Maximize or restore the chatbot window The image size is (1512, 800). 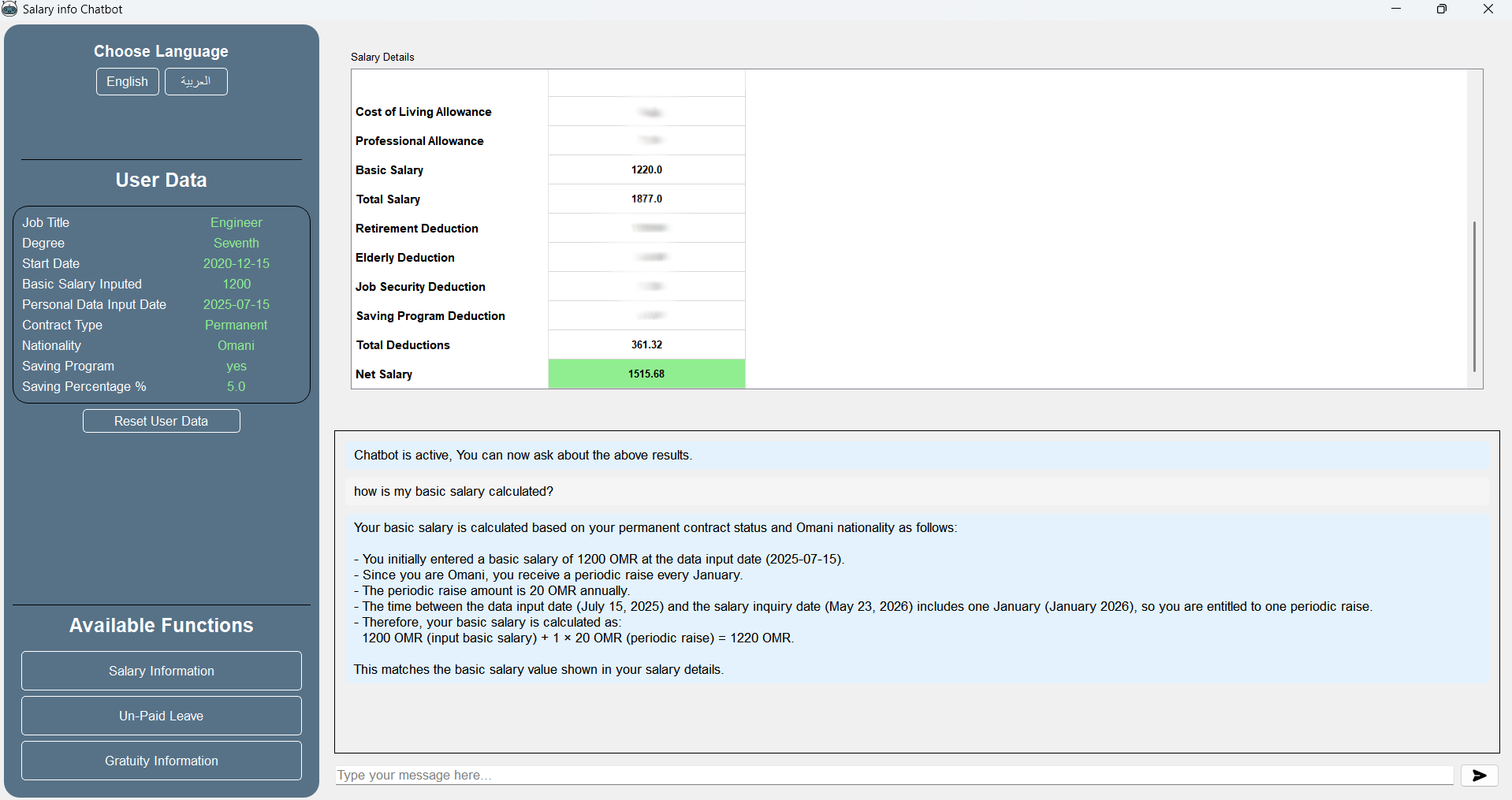(1442, 9)
